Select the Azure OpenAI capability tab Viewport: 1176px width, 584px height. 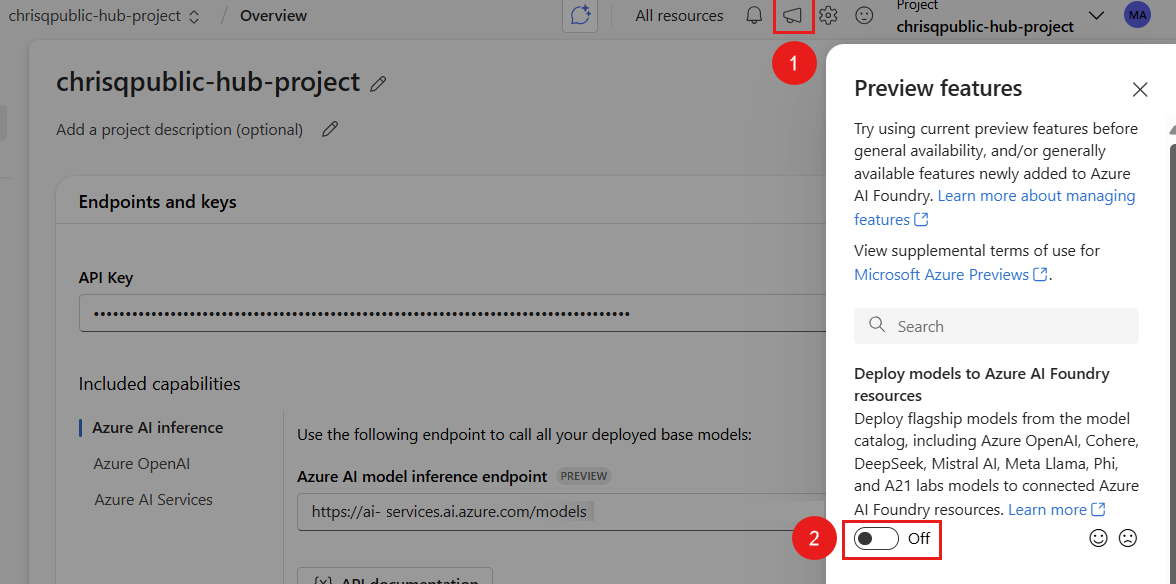(x=142, y=463)
